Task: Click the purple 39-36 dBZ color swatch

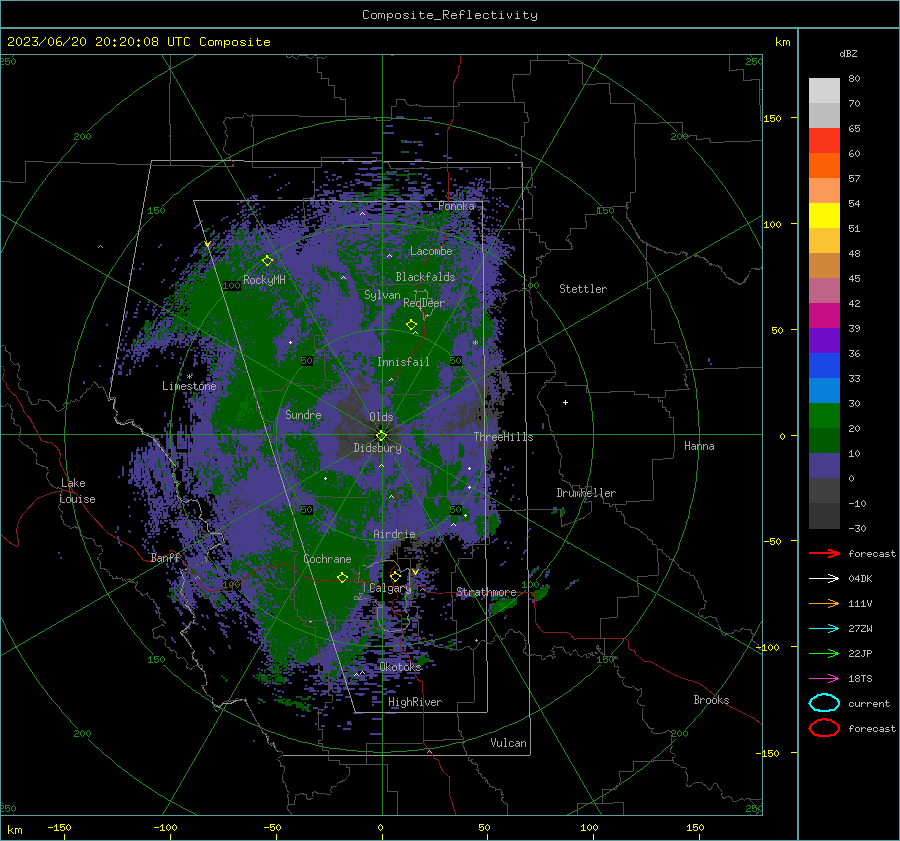Action: pyautogui.click(x=824, y=340)
